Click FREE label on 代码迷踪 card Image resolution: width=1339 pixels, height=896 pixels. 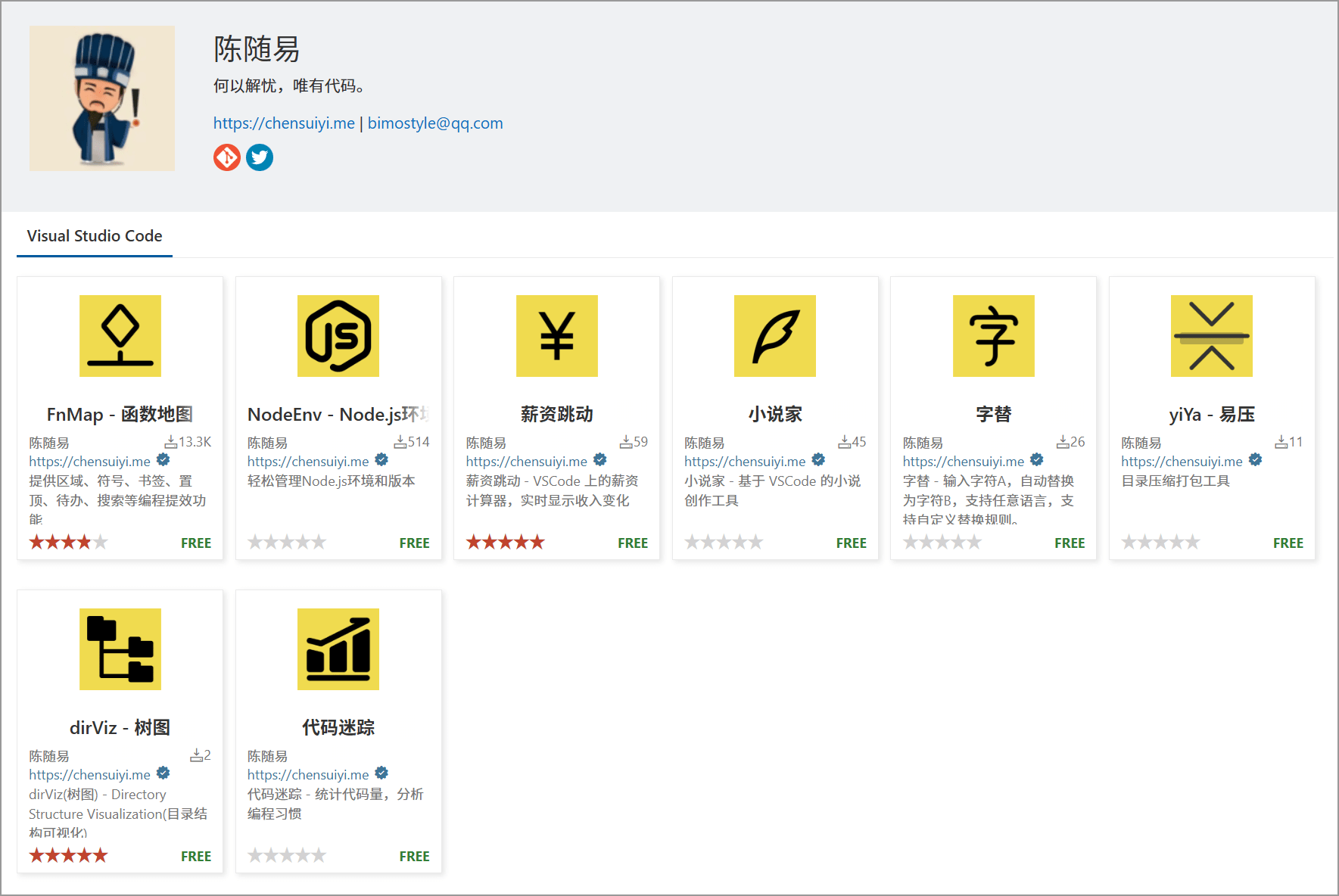point(415,857)
